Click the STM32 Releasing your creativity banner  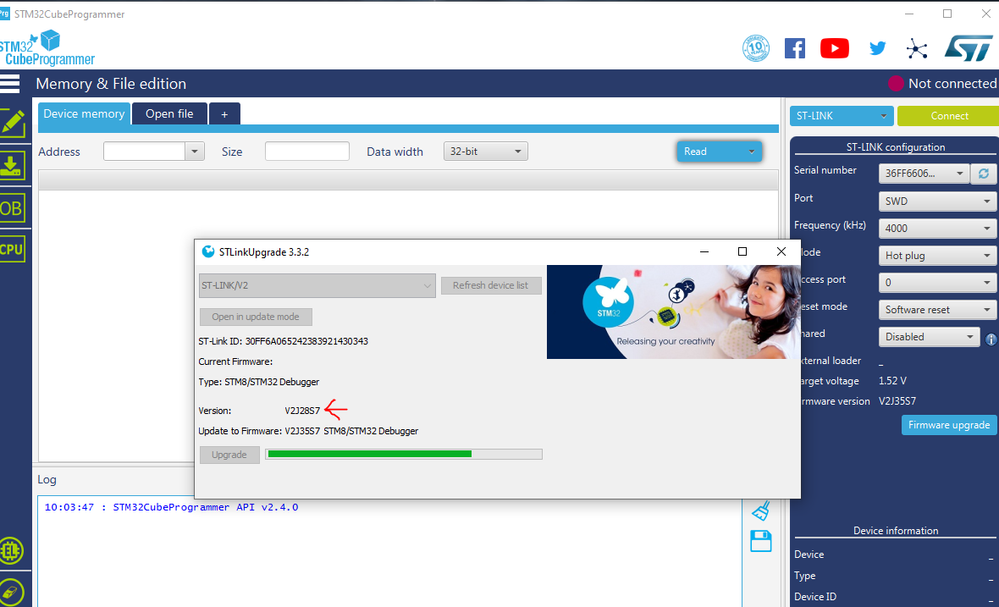pos(673,312)
